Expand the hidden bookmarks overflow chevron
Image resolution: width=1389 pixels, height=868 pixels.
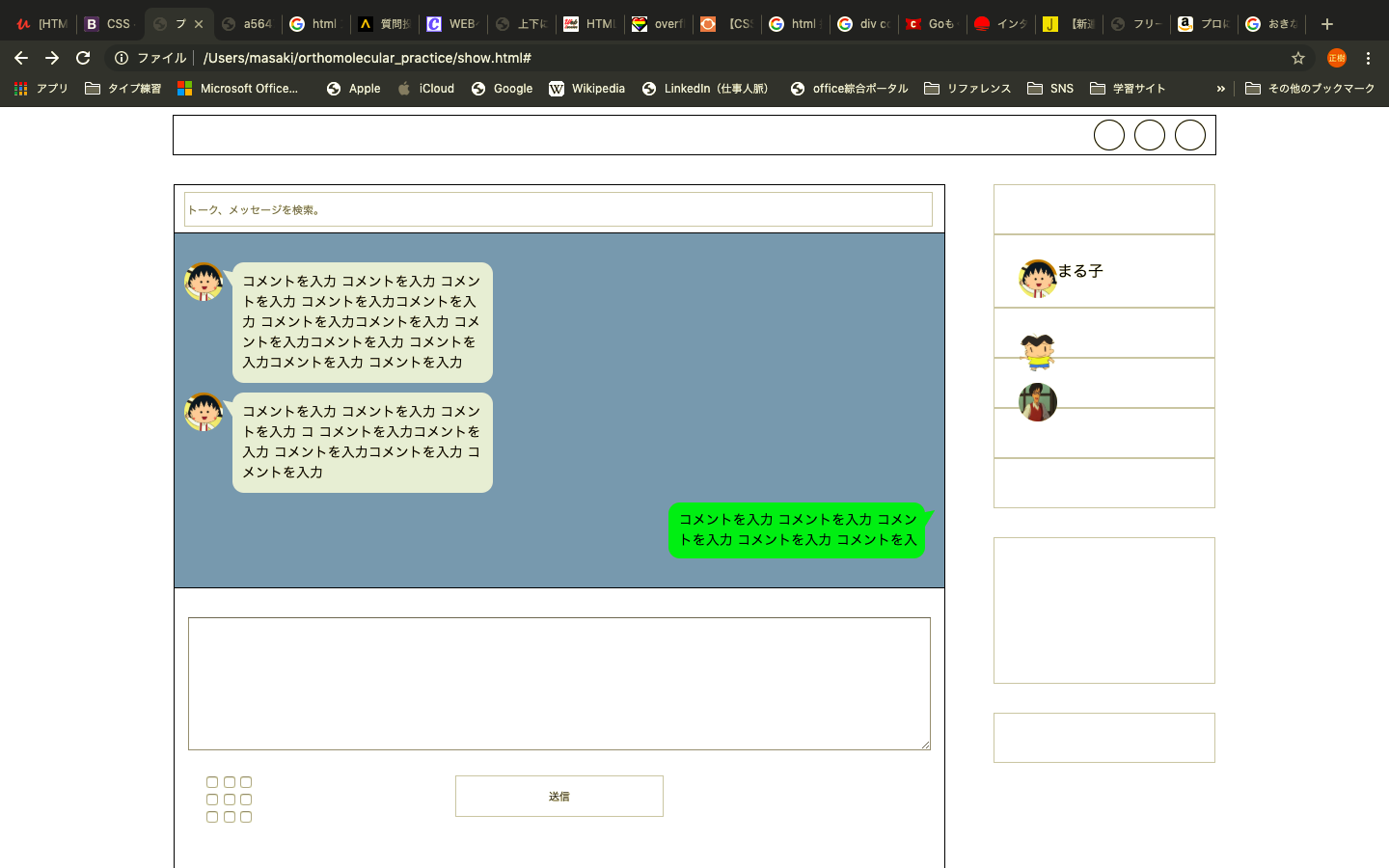pyautogui.click(x=1220, y=89)
